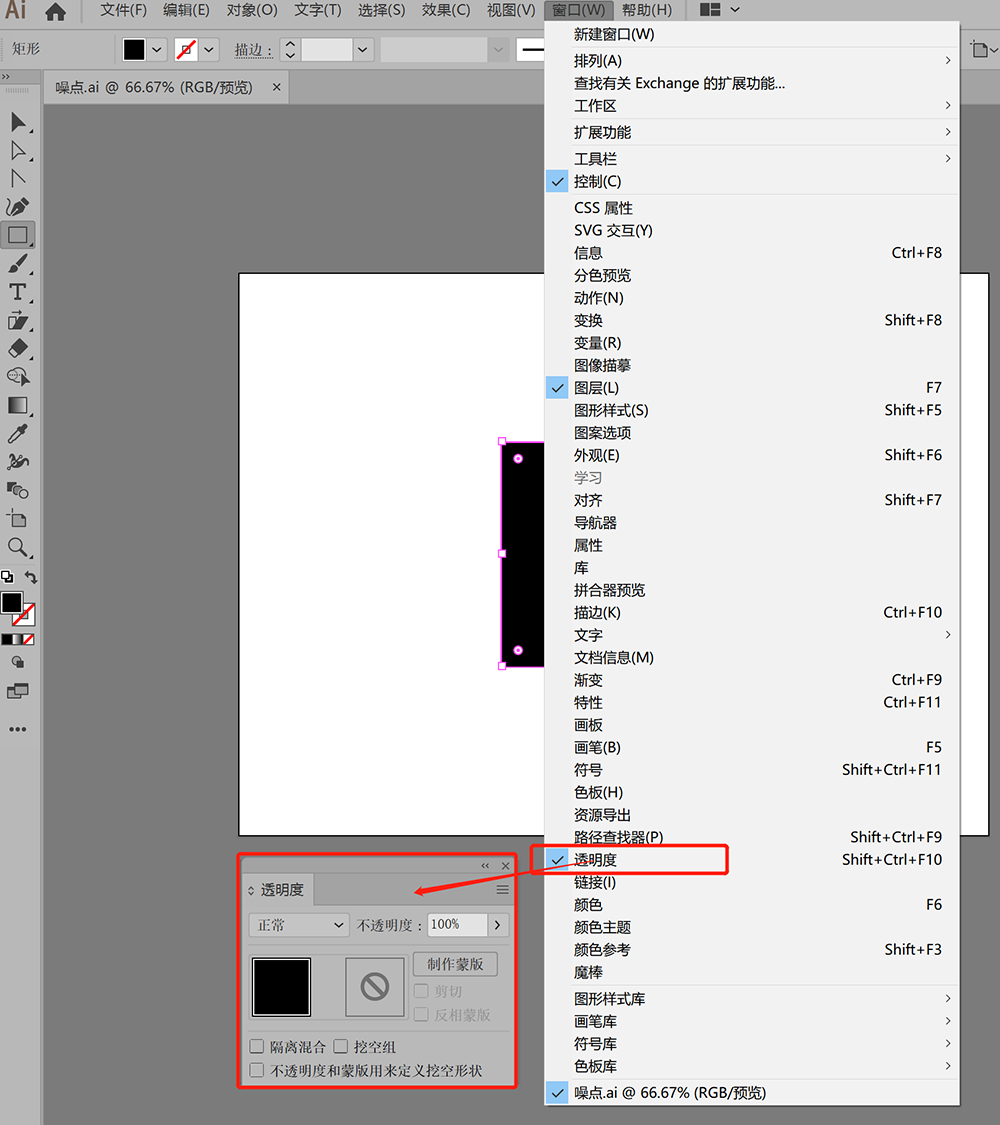Click the black fill swatch in toolbox
The width and height of the screenshot is (1000, 1125).
11,603
